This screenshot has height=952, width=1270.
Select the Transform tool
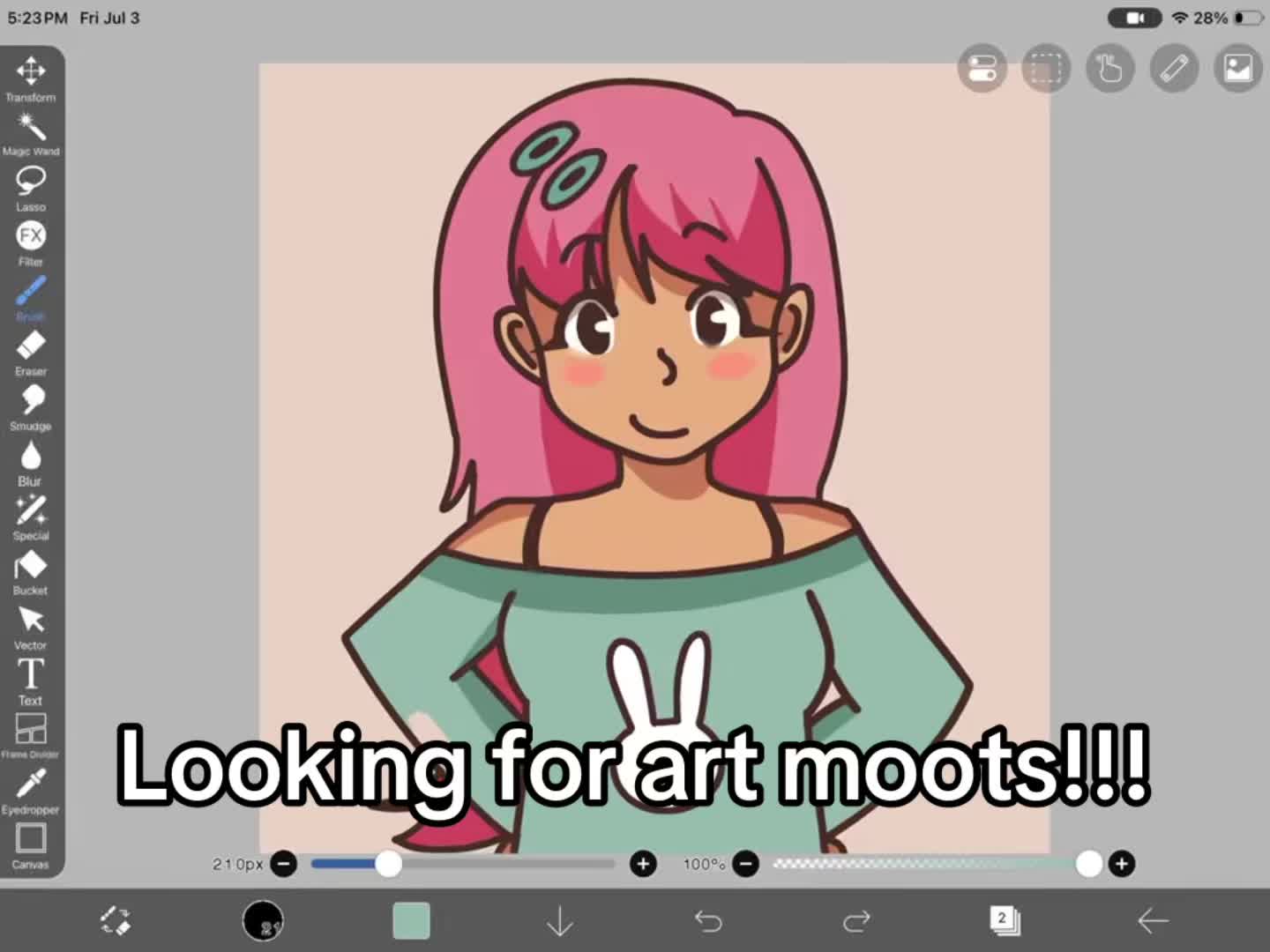tap(31, 79)
